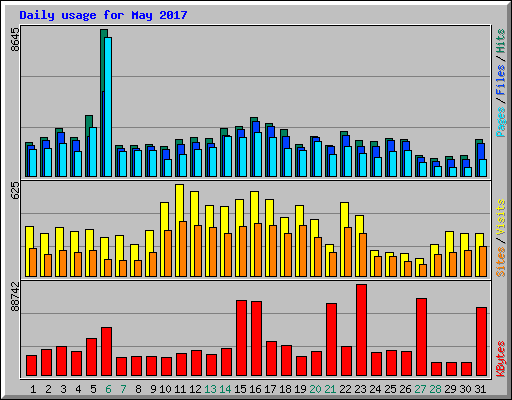
Task: Click the 'Pages' legend label
Action: (500, 122)
